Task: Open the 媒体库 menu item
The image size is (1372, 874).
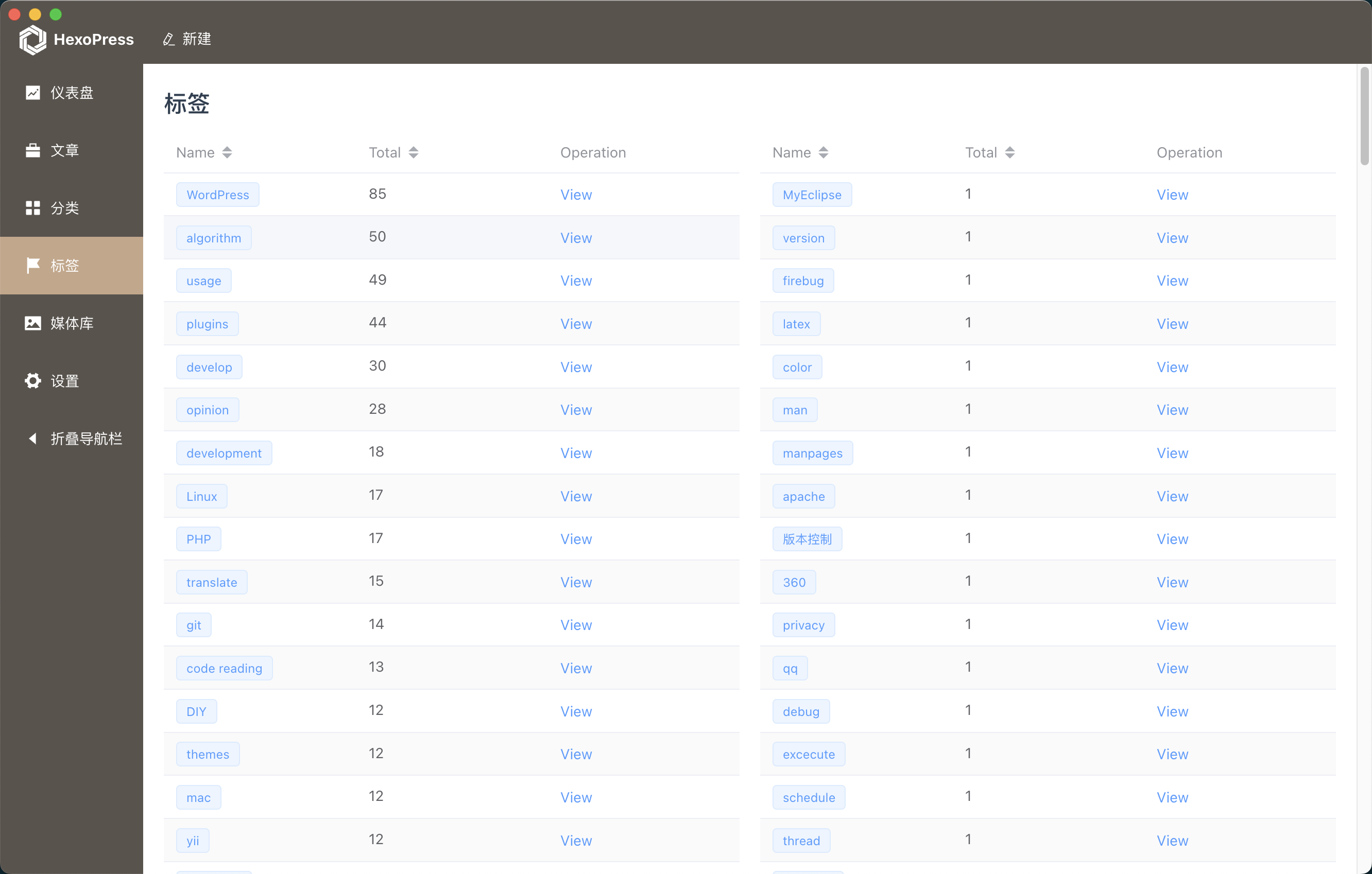Action: pyautogui.click(x=72, y=323)
